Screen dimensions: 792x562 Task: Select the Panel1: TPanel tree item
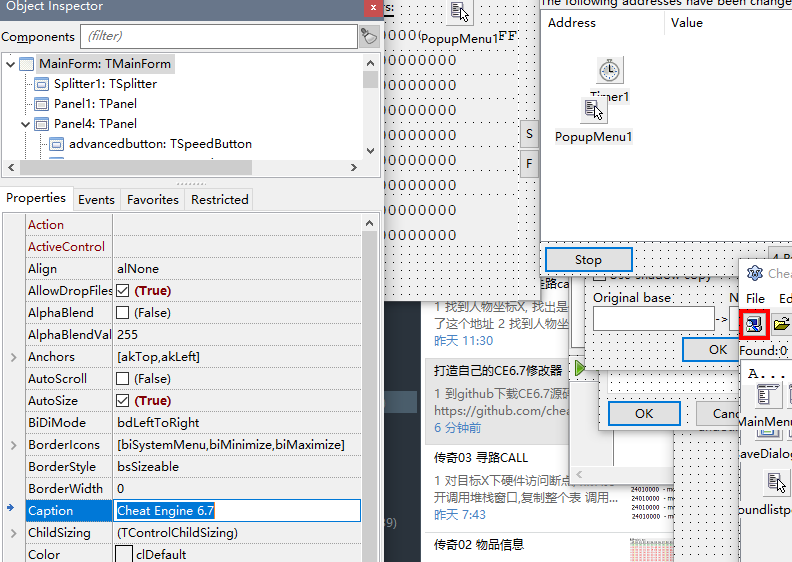tap(95, 104)
